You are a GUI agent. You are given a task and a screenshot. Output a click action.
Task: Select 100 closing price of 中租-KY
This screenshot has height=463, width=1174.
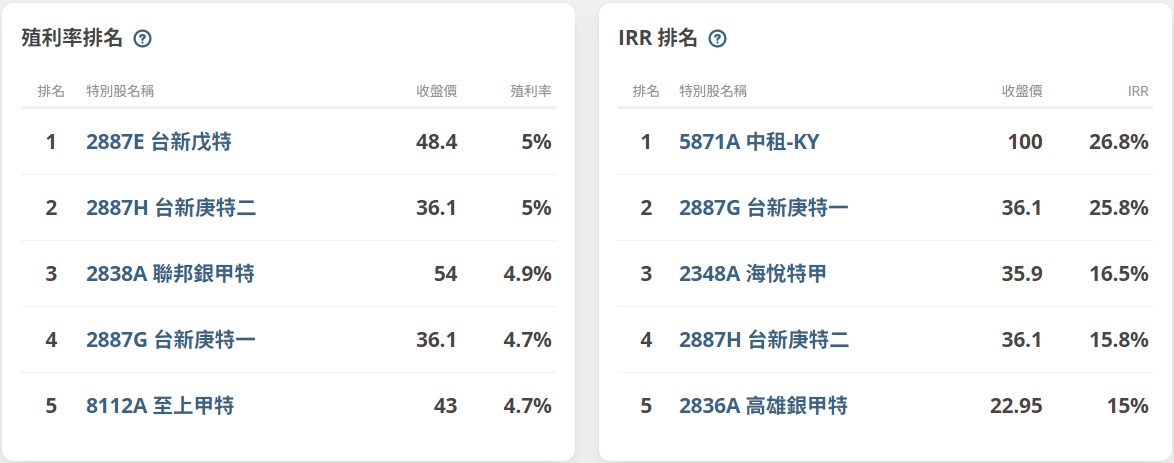point(1027,142)
